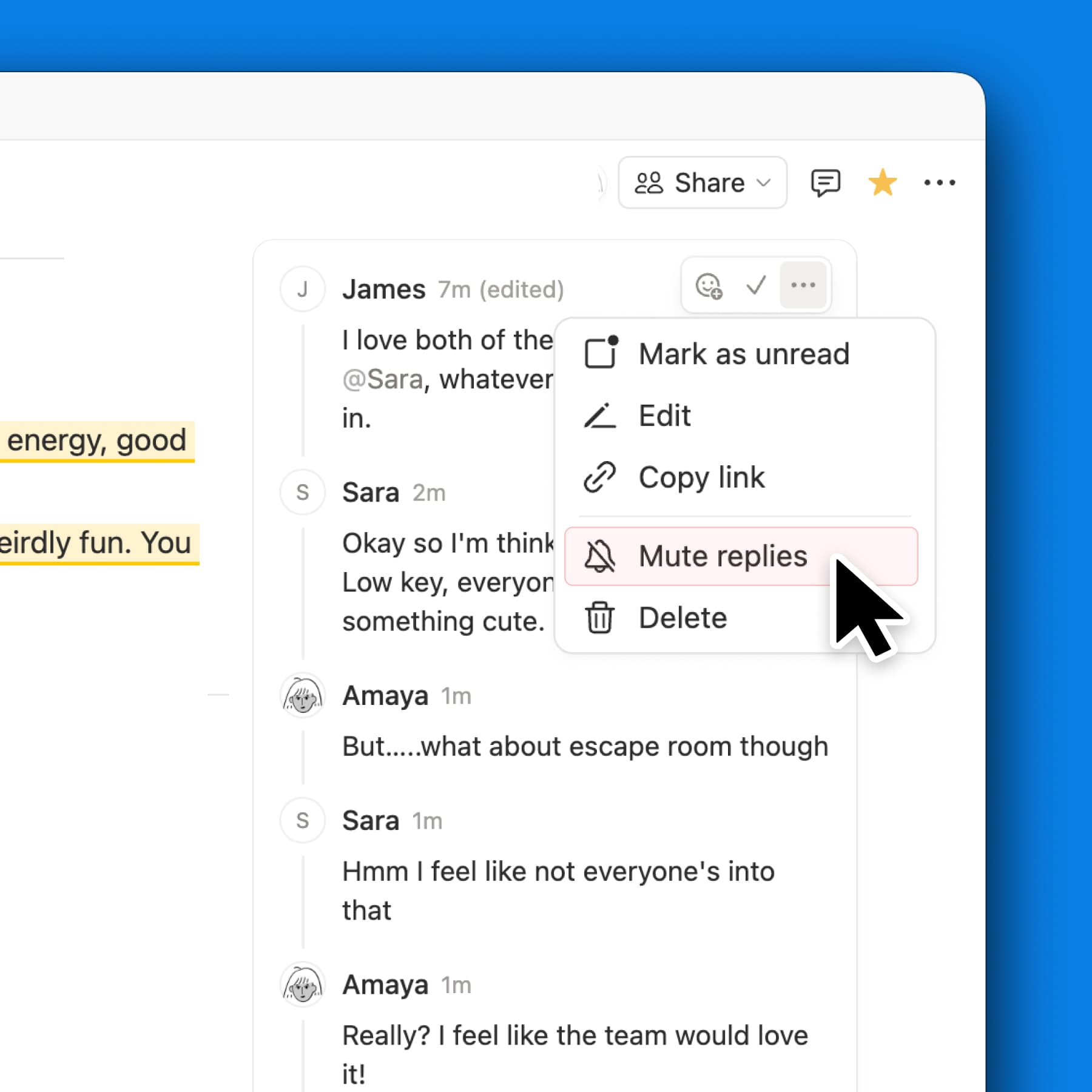Click Copy link in the comment menu
The height and width of the screenshot is (1092, 1092).
701,477
